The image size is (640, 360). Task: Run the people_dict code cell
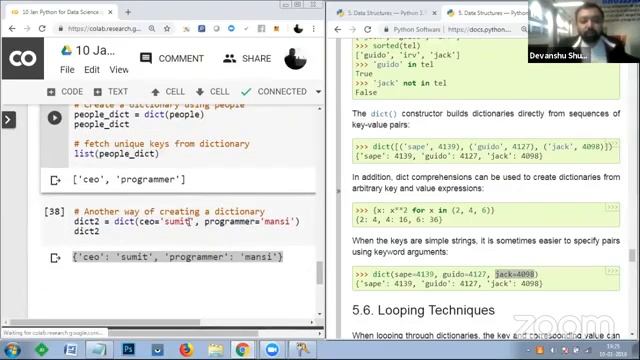pyautogui.click(x=55, y=118)
